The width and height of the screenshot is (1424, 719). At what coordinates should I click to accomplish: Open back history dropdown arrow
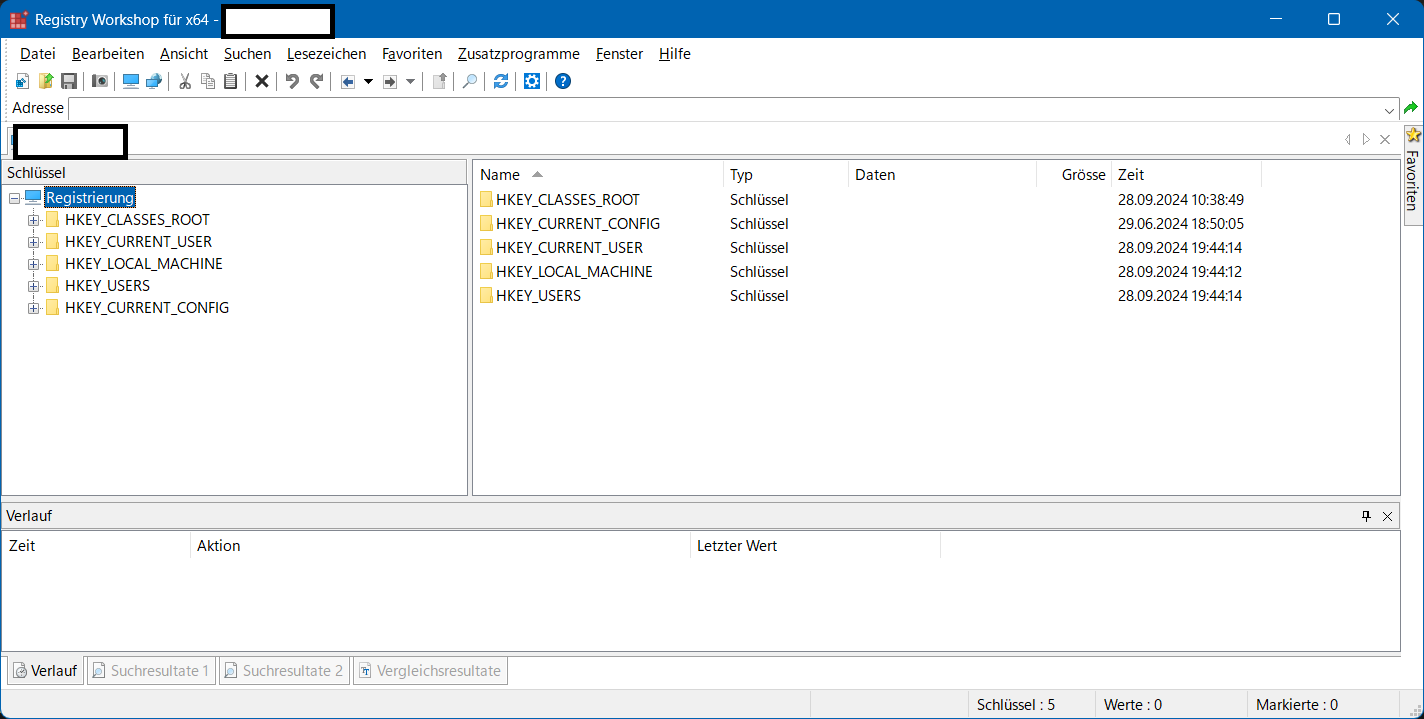coord(368,81)
